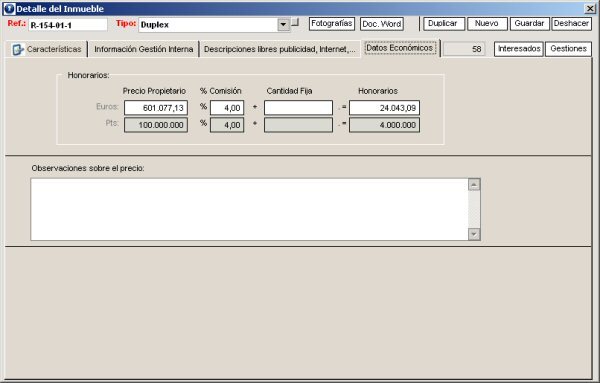Screen dimensions: 600x383
Task: Select the Datos Económicos tab
Action: (x=400, y=48)
